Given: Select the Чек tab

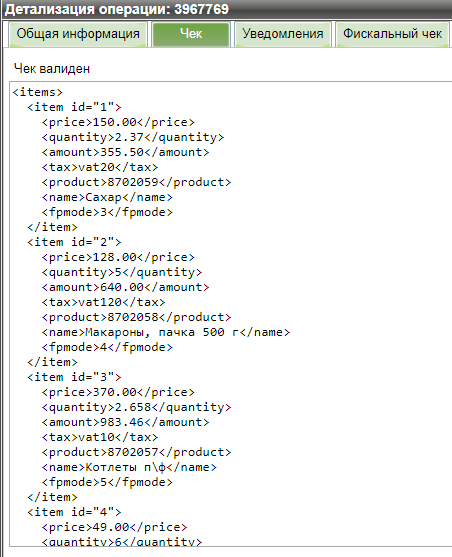Looking at the screenshot, I should tap(191, 34).
